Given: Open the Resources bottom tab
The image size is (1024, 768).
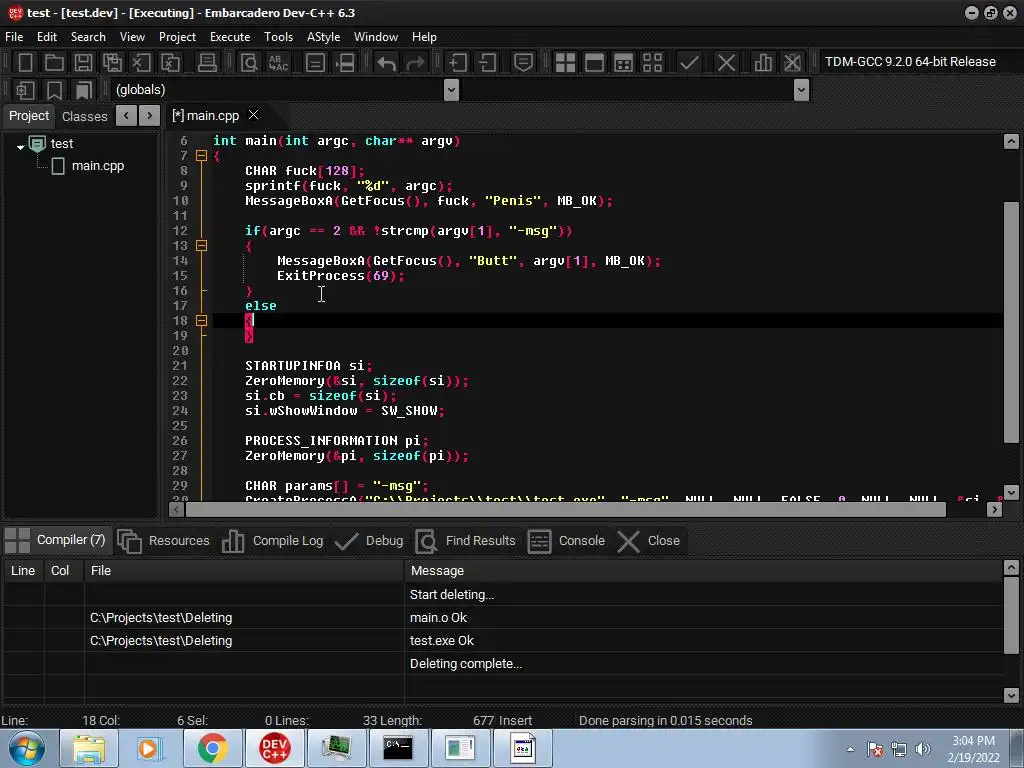Looking at the screenshot, I should (x=164, y=541).
